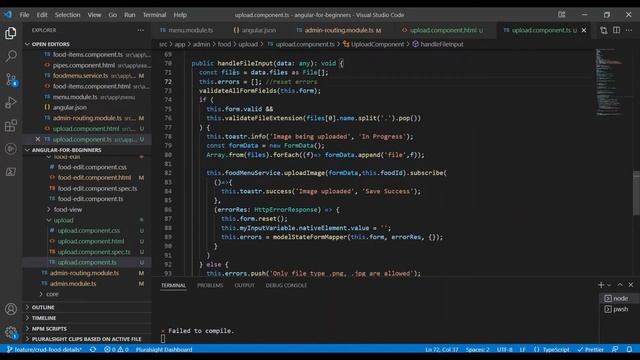Open the notifications bell in status bar

click(629, 349)
